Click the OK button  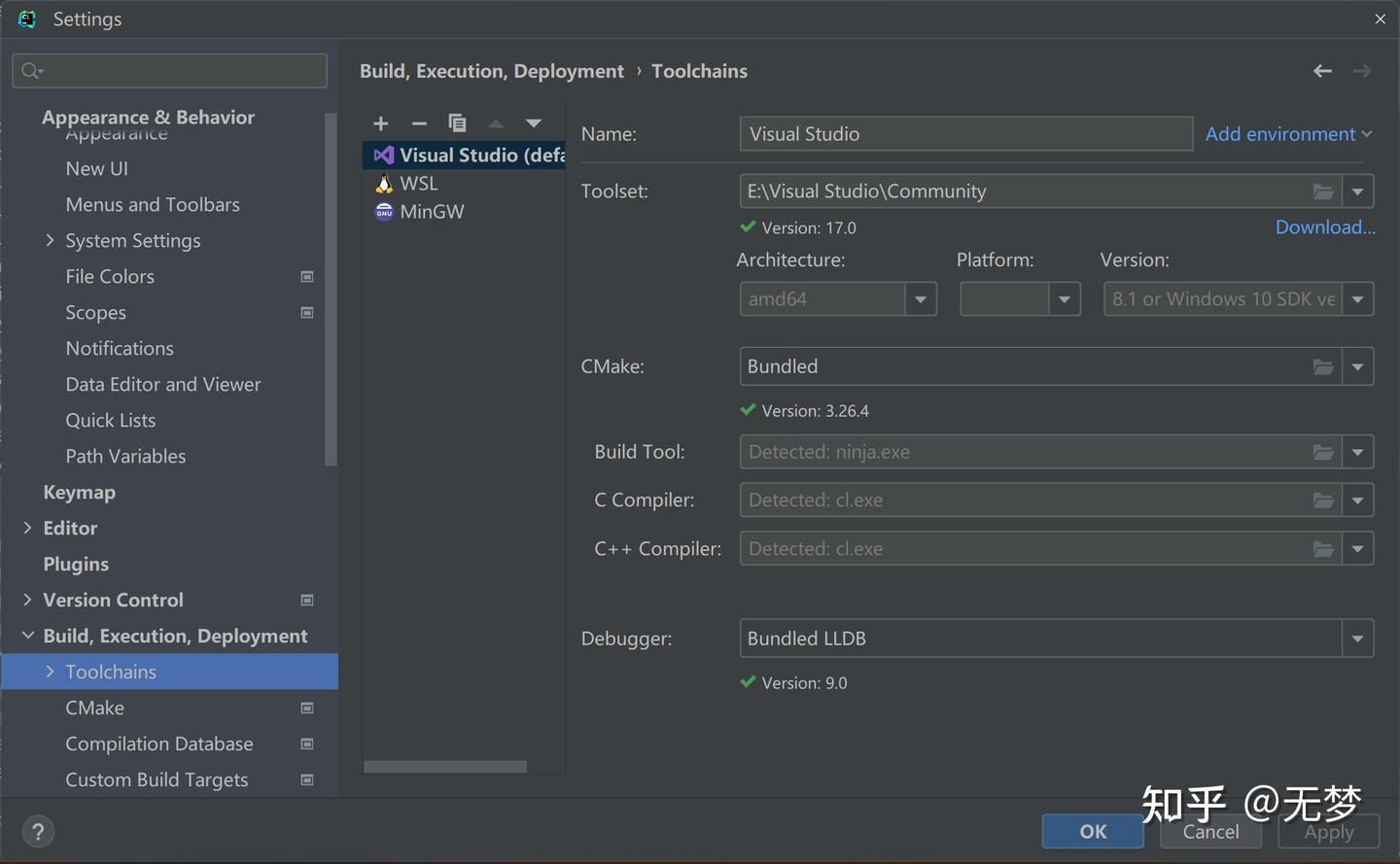(x=1093, y=832)
